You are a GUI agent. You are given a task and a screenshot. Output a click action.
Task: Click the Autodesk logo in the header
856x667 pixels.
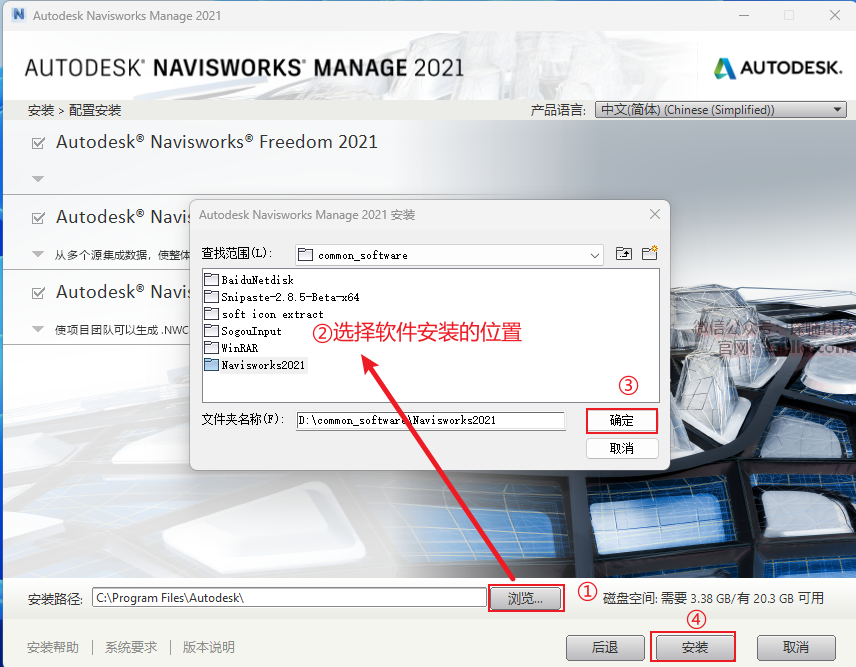tap(778, 68)
